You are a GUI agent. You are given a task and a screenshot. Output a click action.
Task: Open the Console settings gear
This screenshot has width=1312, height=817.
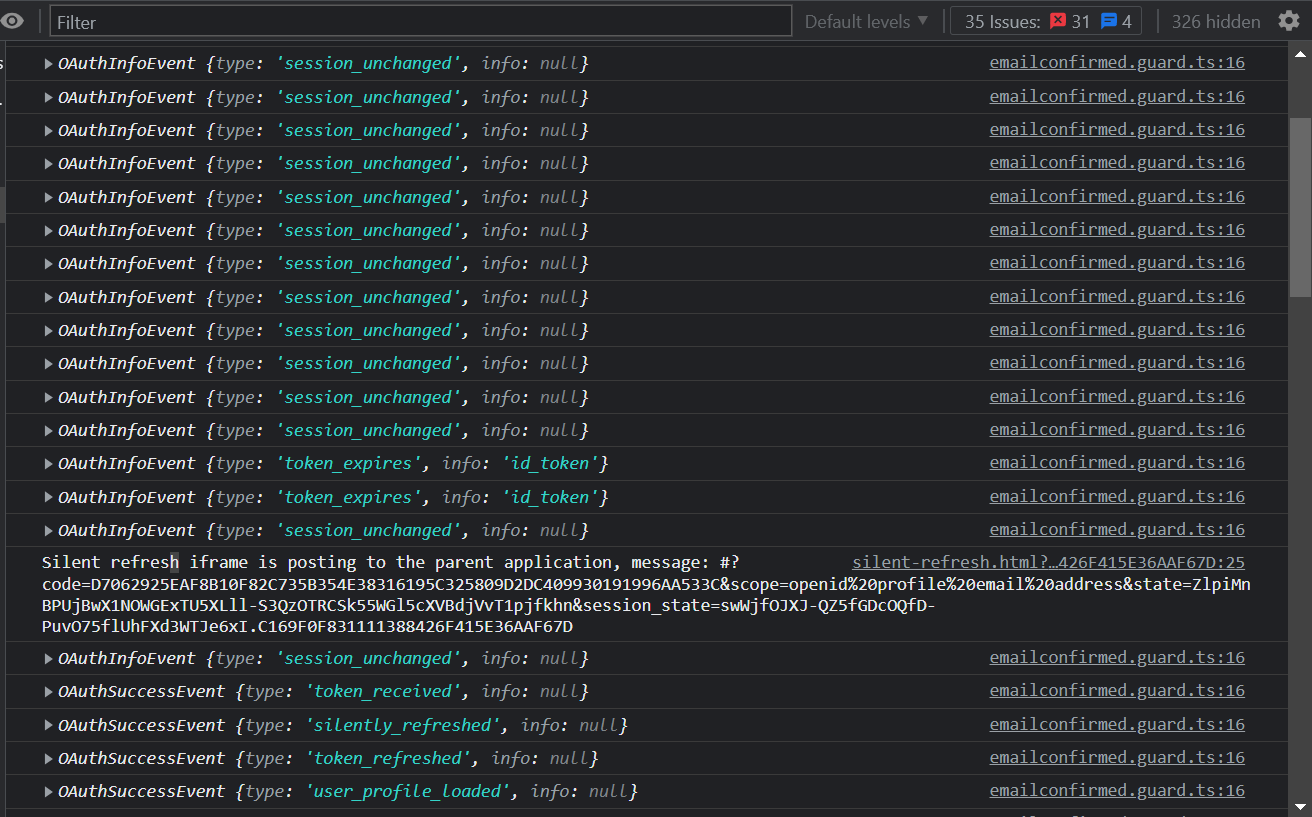1289,19
